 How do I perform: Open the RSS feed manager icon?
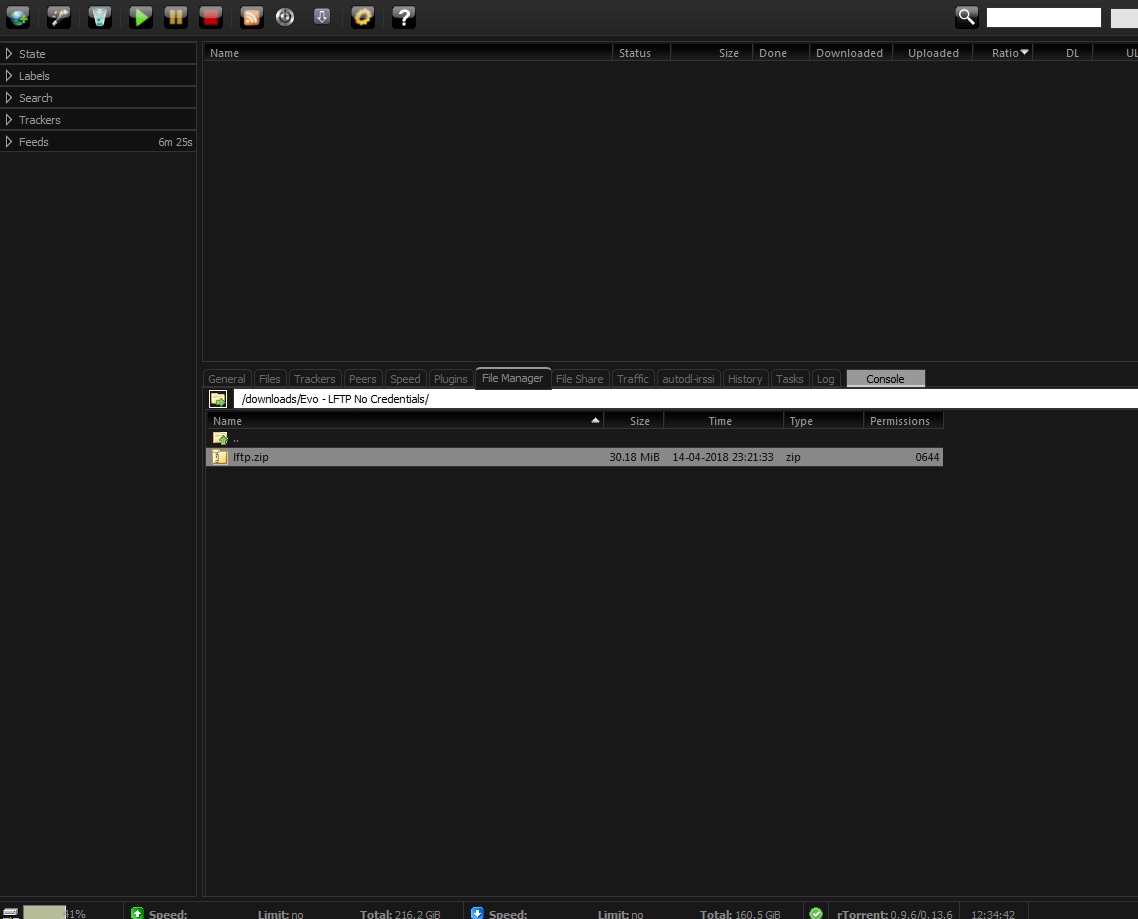[x=251, y=17]
